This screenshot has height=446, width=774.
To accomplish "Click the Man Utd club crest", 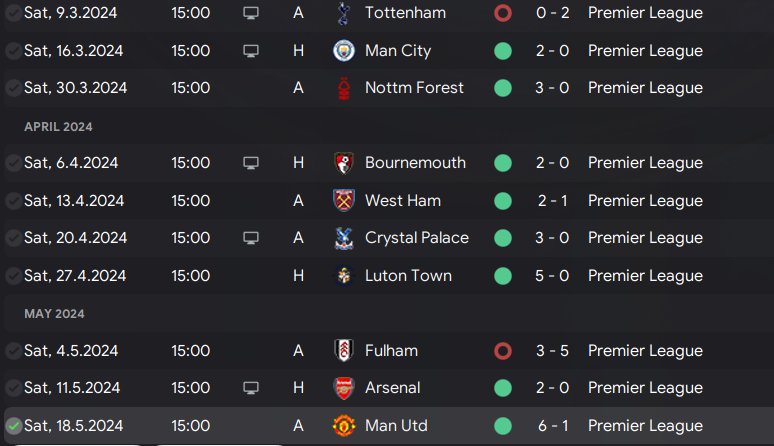I will tap(344, 426).
